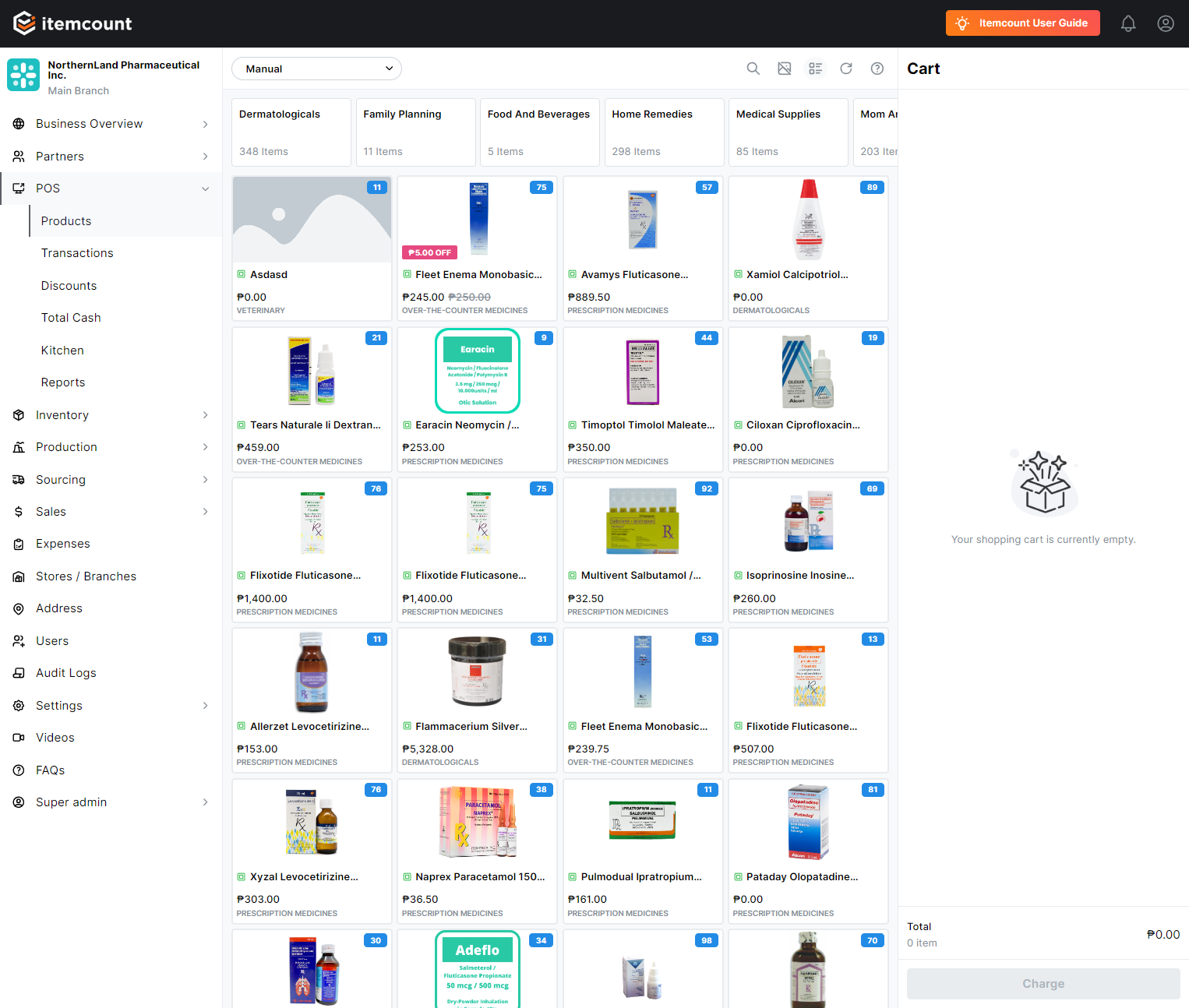This screenshot has width=1189, height=1008.
Task: Add Earacin Neomycin product to cart
Action: (478, 400)
